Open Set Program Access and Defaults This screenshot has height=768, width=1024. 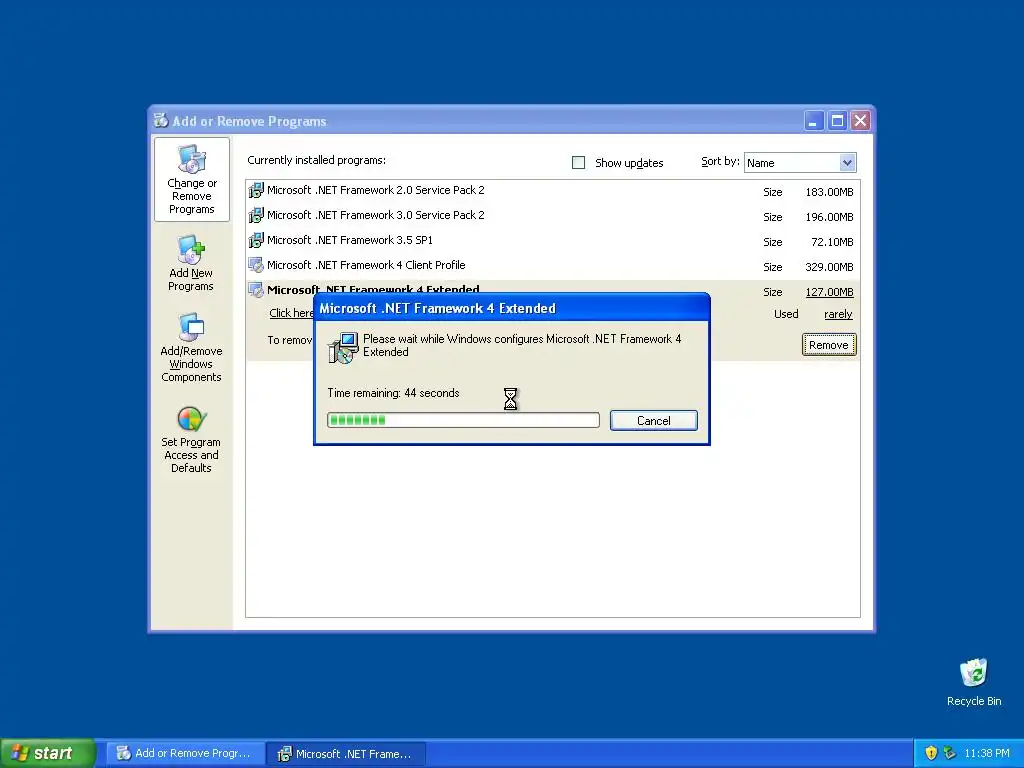[x=191, y=440]
